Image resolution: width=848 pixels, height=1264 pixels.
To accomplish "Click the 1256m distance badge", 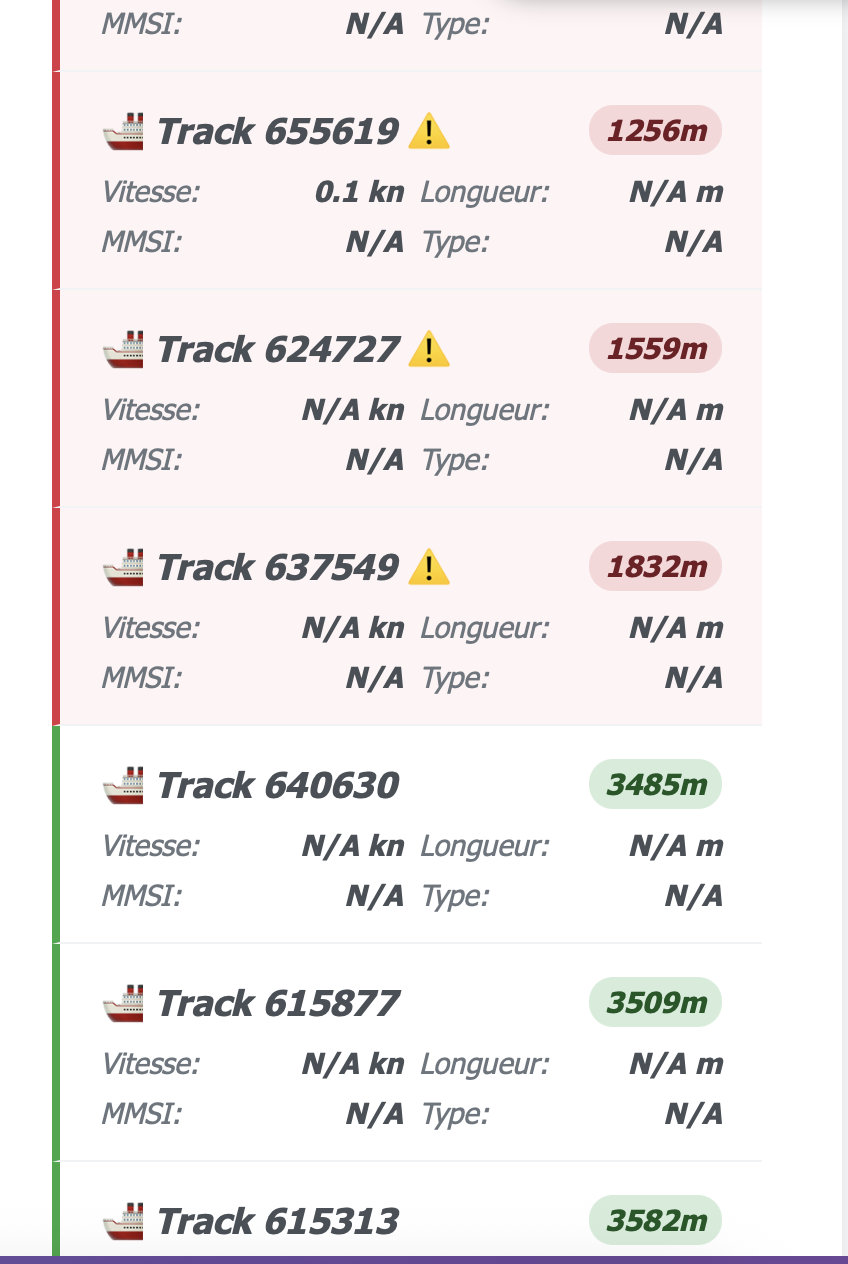I will (655, 130).
